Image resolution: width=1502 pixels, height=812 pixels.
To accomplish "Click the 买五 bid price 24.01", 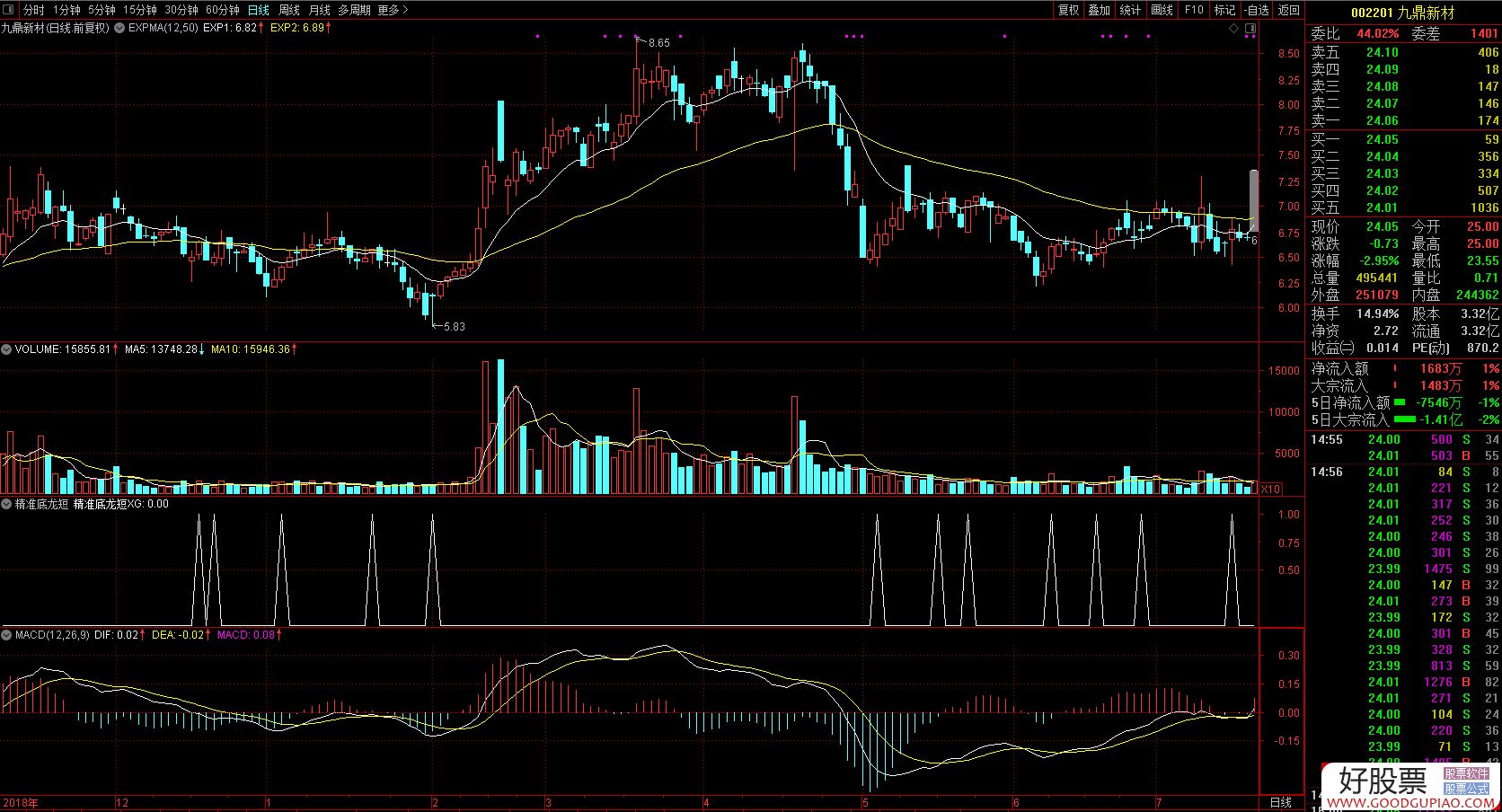I will pyautogui.click(x=1382, y=207).
